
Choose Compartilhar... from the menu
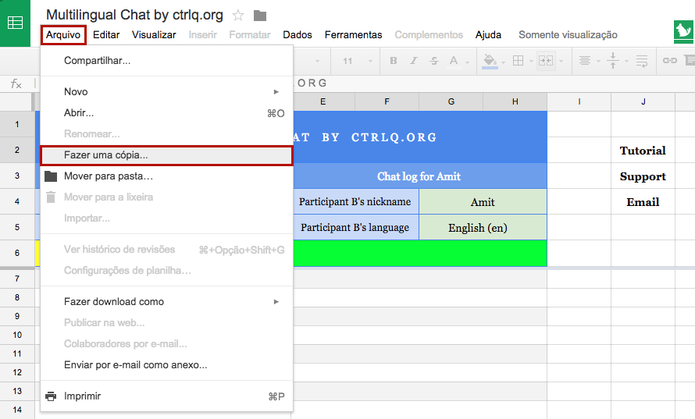[x=167, y=61]
